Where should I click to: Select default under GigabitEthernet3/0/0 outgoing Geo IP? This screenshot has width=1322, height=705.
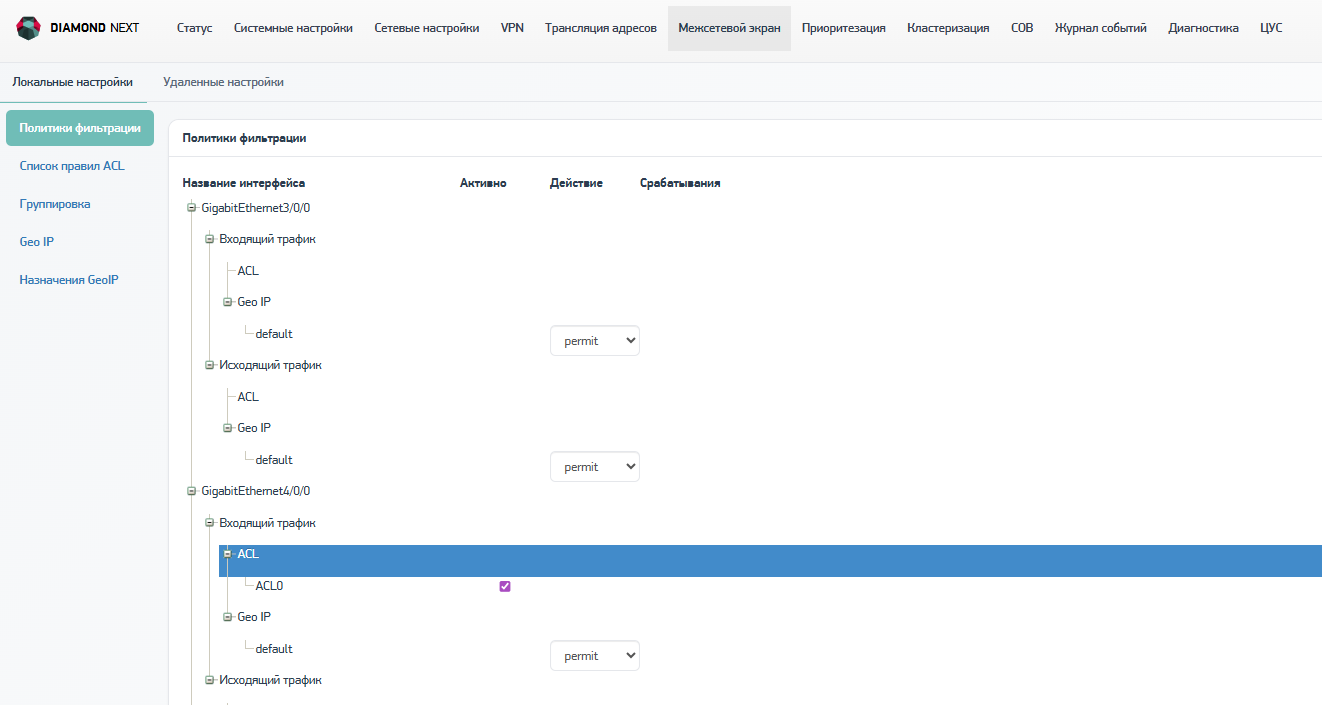274,460
